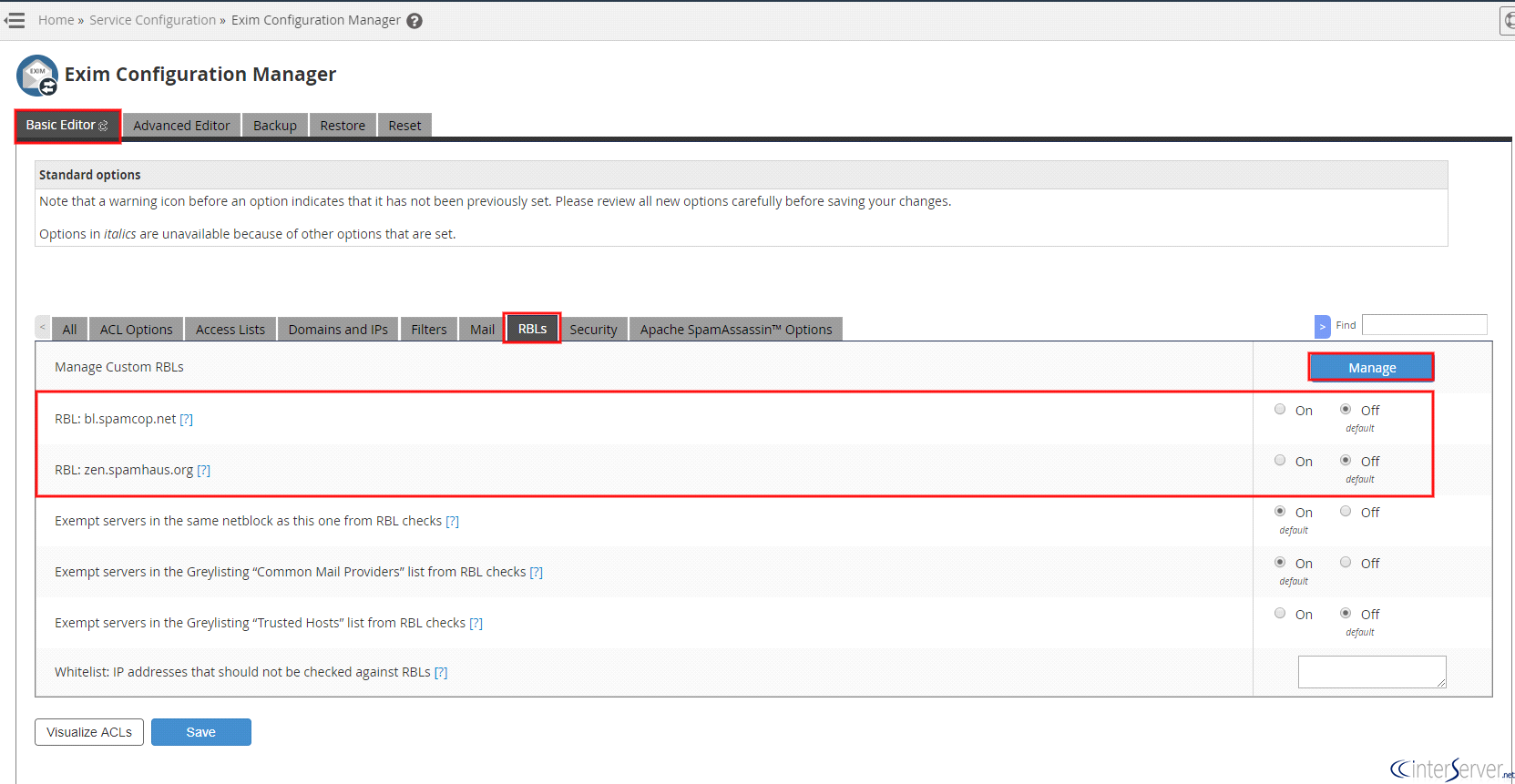Open help for same netblock exemption option
The height and width of the screenshot is (784, 1515).
click(x=452, y=521)
